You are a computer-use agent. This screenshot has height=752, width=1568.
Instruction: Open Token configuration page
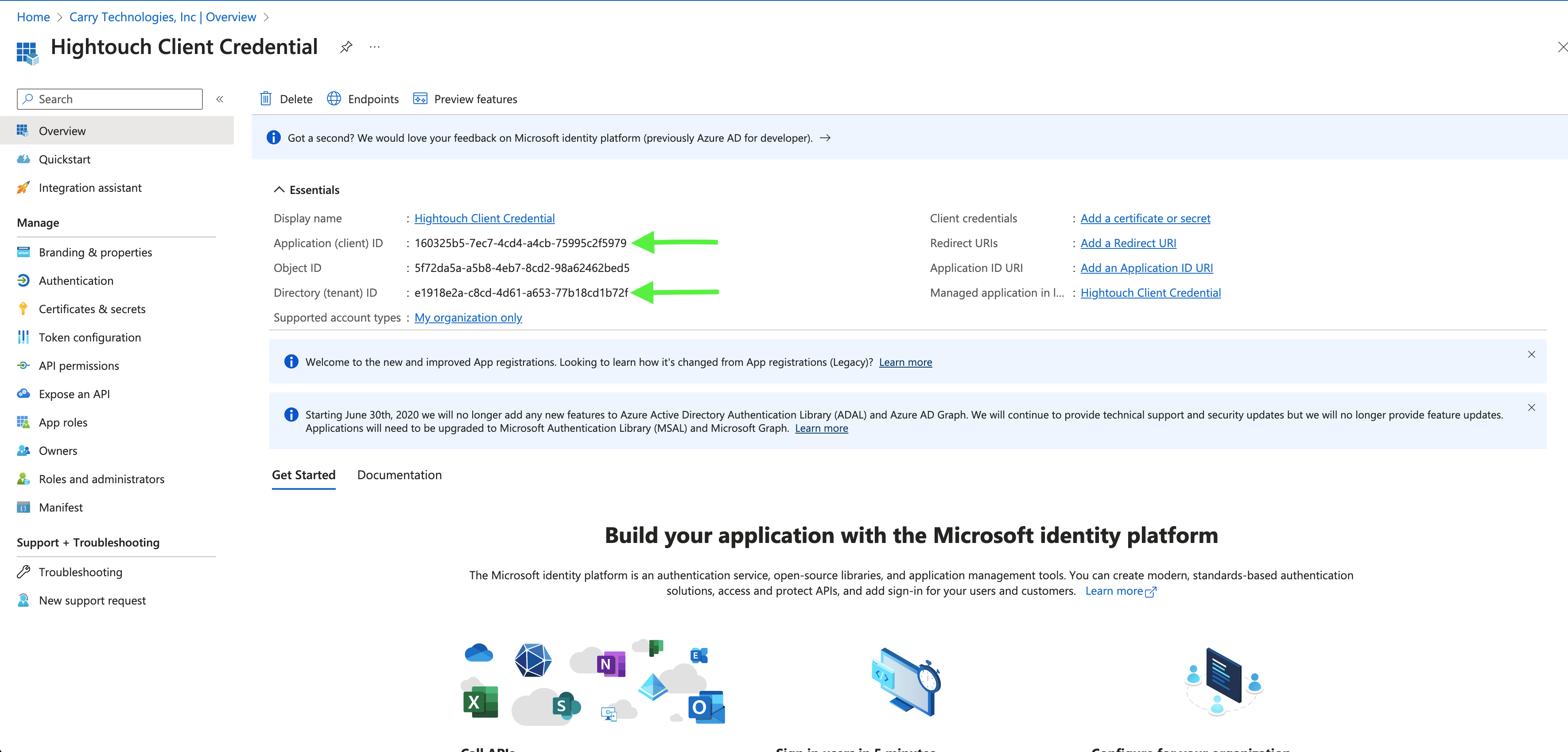pos(117,337)
